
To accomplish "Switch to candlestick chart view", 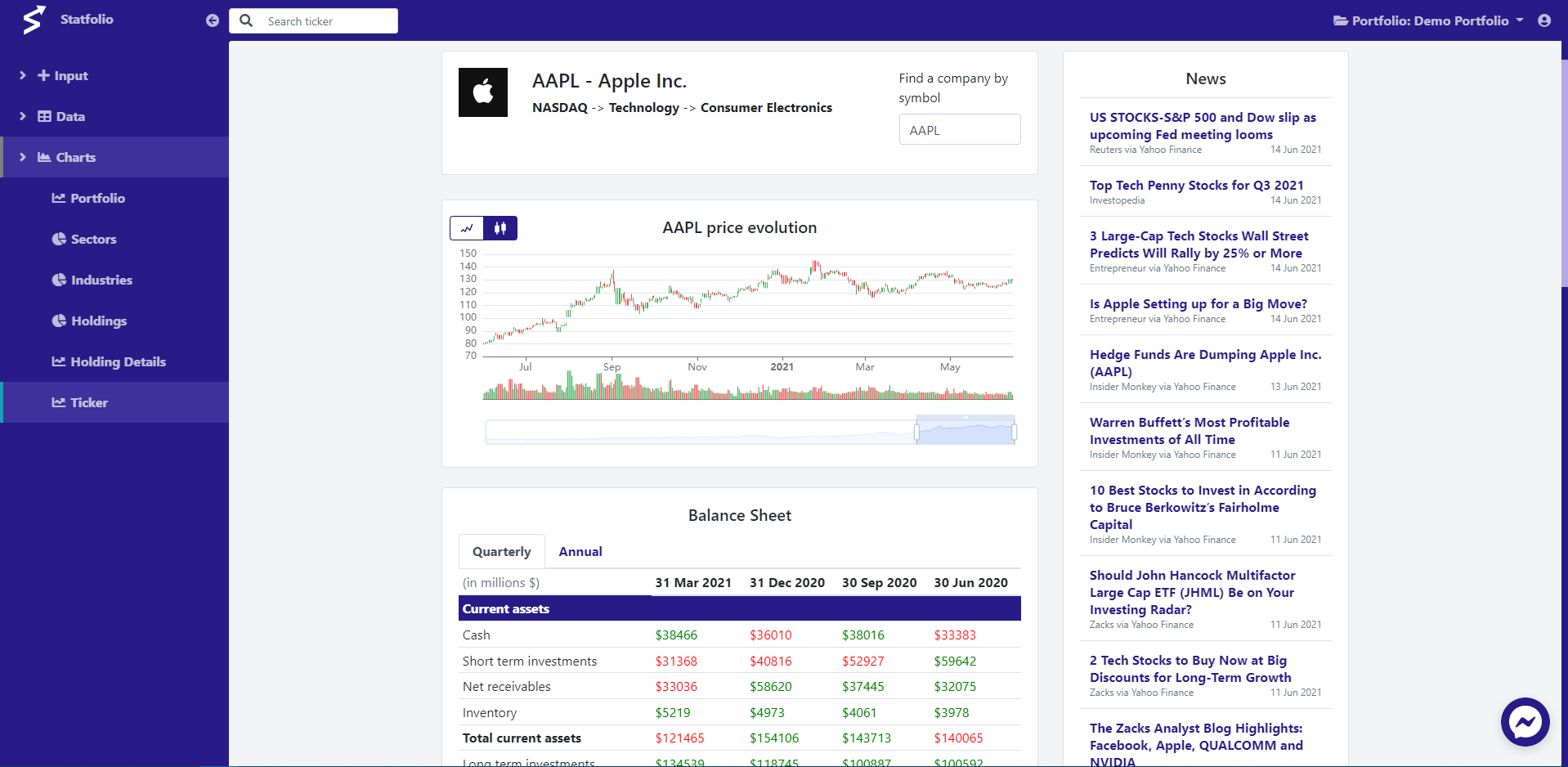I will click(x=500, y=228).
